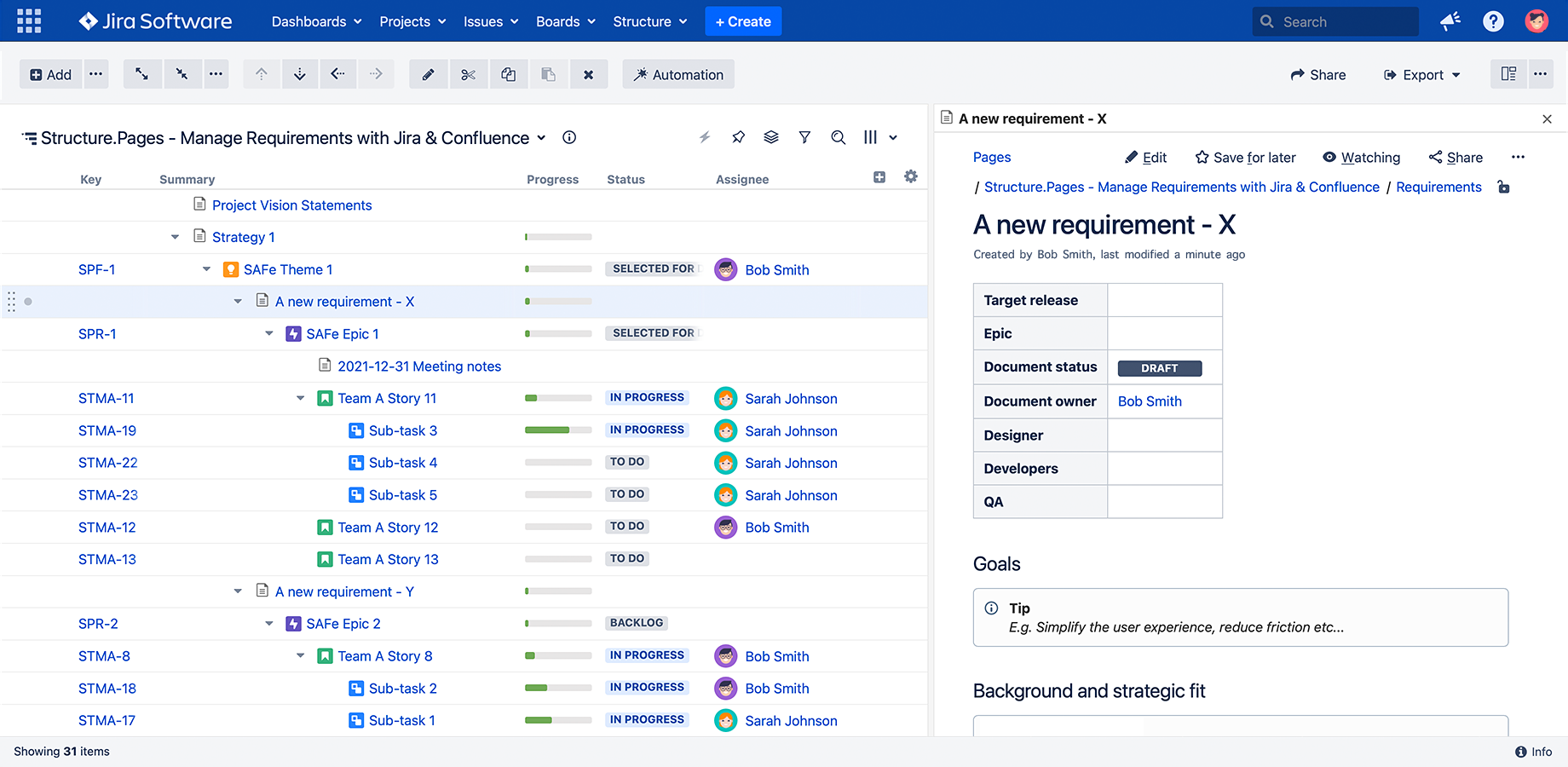The image size is (1568, 767).
Task: Click the pin icon above the structure
Action: click(738, 137)
